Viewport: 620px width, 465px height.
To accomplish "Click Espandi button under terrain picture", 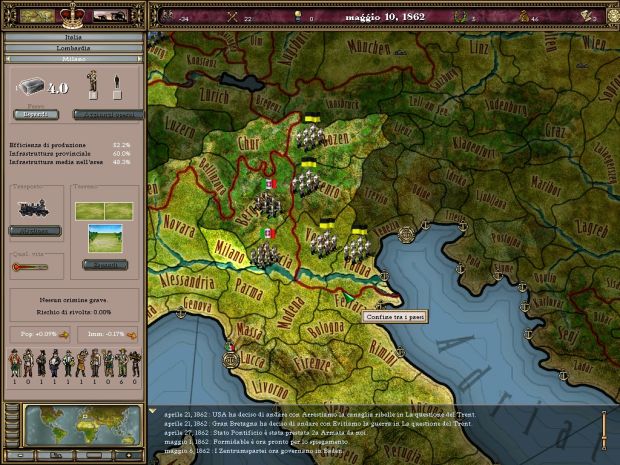I will click(x=105, y=265).
